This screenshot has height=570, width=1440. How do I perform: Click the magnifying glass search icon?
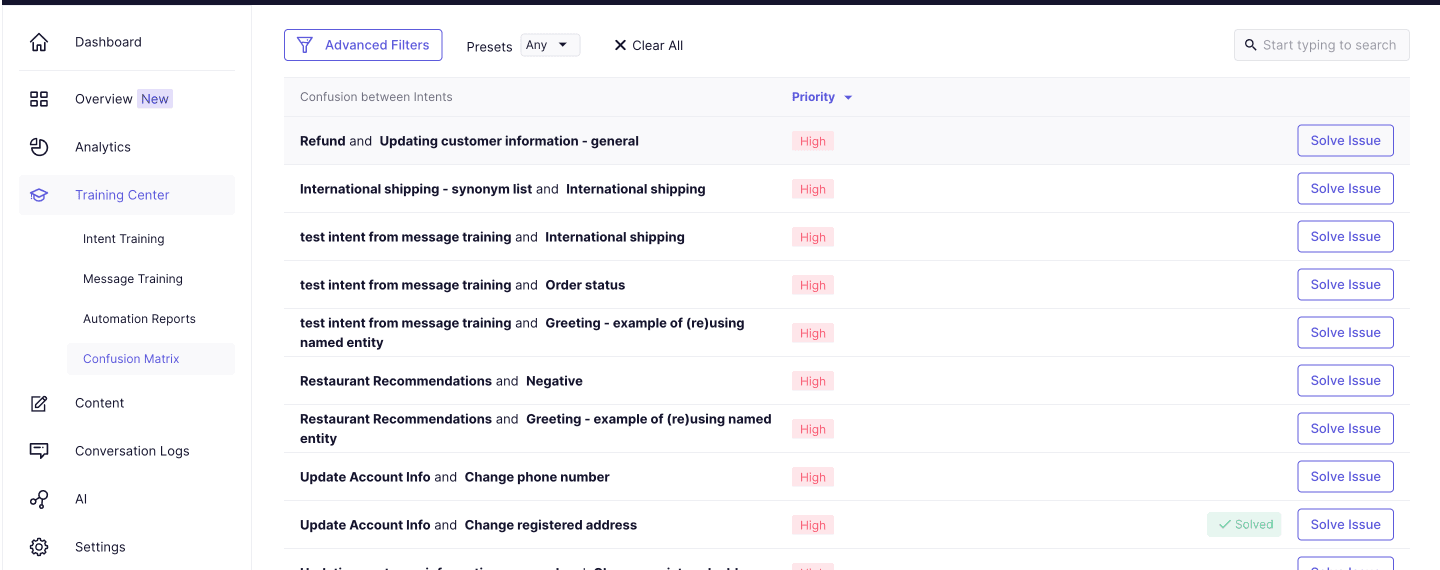tap(1250, 45)
